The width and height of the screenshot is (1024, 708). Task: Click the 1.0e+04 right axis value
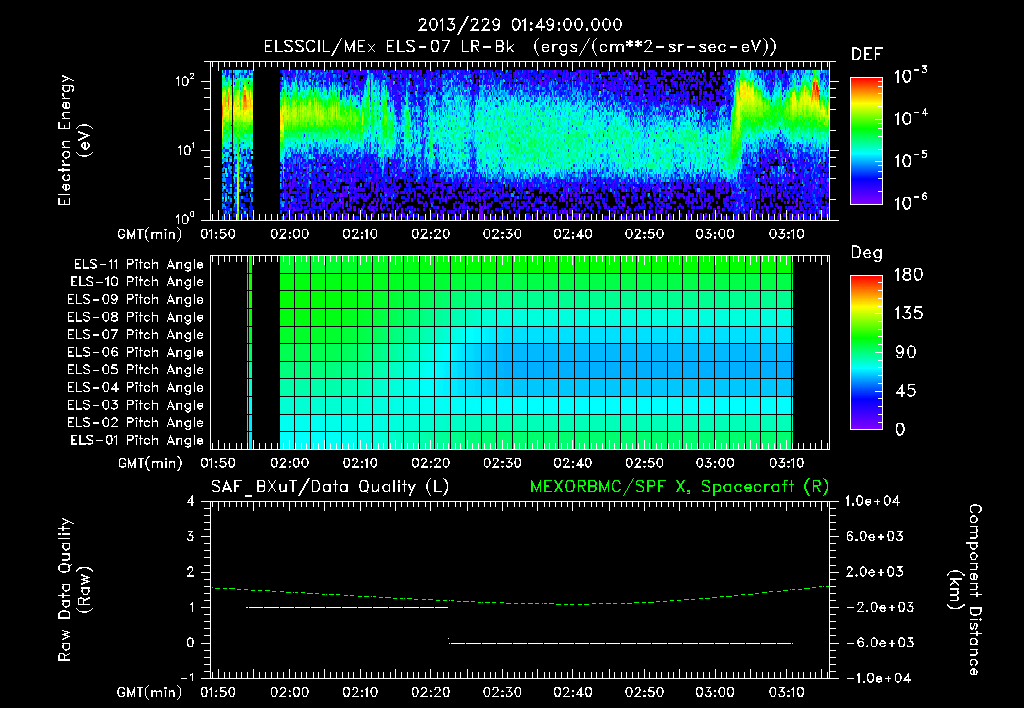[x=872, y=501]
